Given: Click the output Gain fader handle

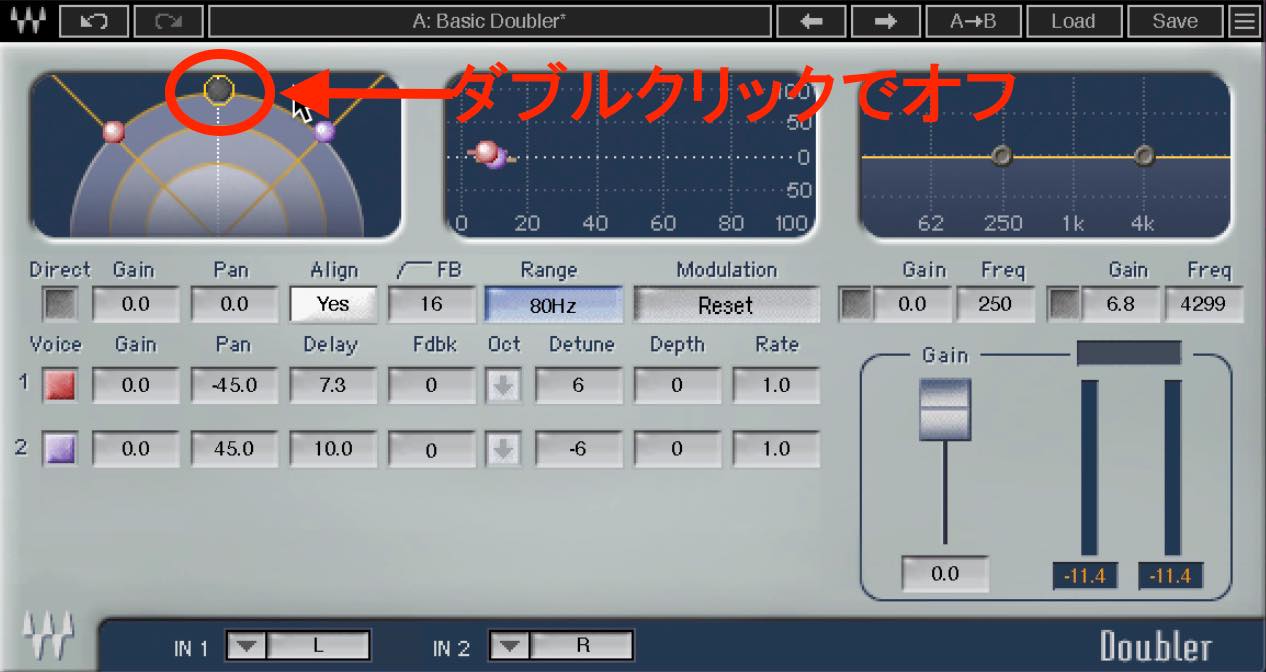Looking at the screenshot, I should click(x=945, y=408).
